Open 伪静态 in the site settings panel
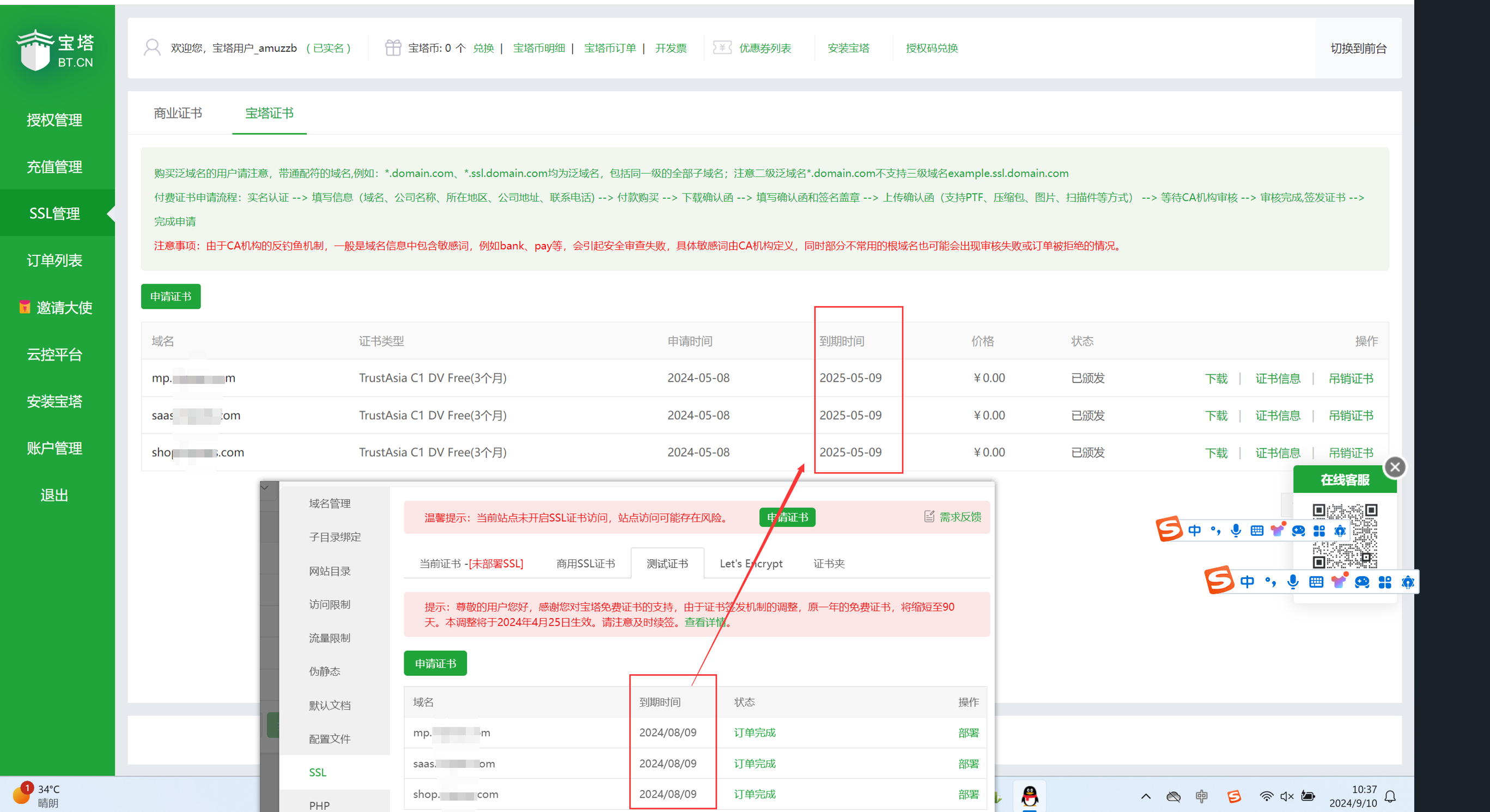Screen dimensions: 1490x812 click(x=325, y=671)
